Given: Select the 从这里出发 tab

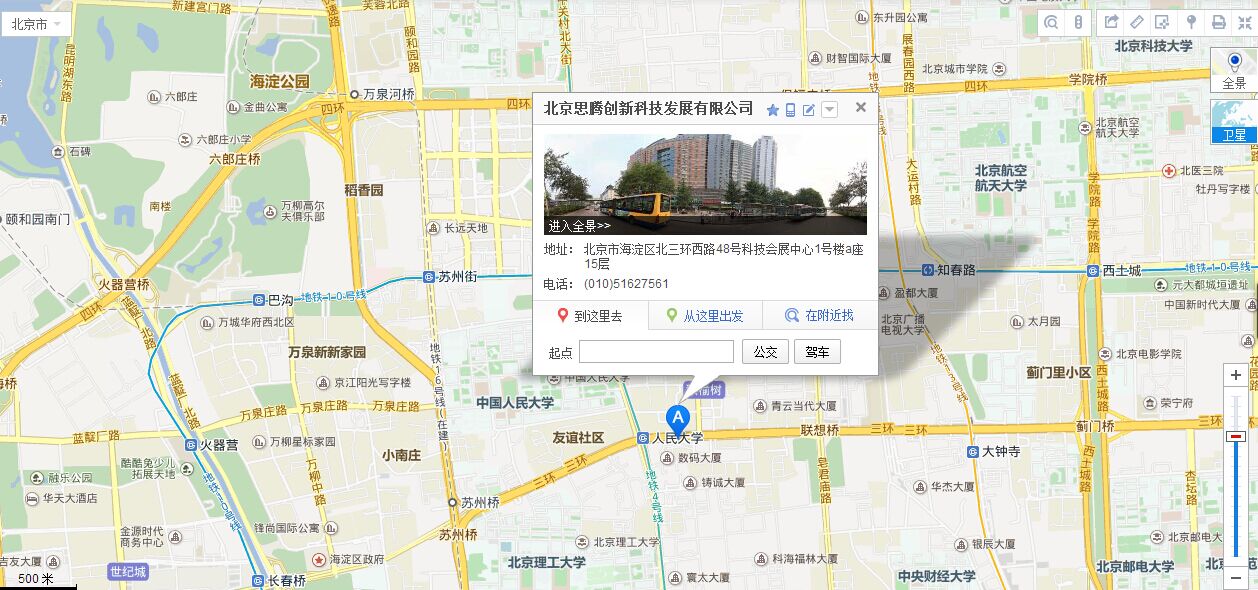Looking at the screenshot, I should 705,316.
